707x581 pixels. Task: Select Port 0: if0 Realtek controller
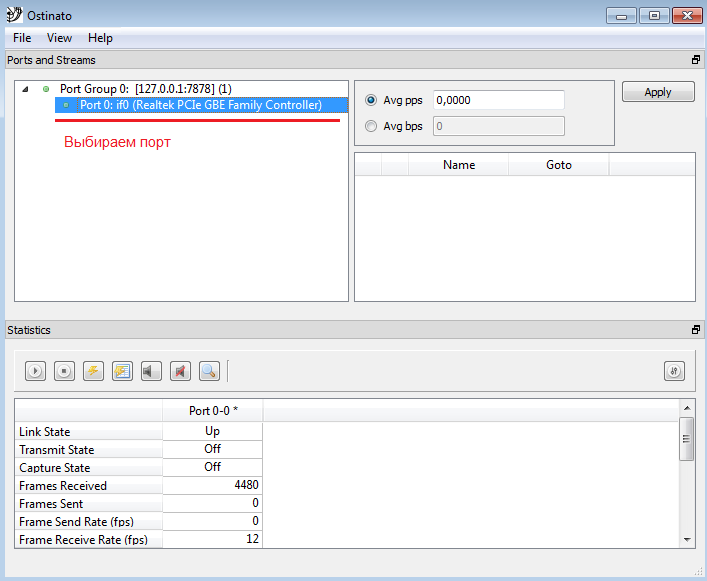200,105
